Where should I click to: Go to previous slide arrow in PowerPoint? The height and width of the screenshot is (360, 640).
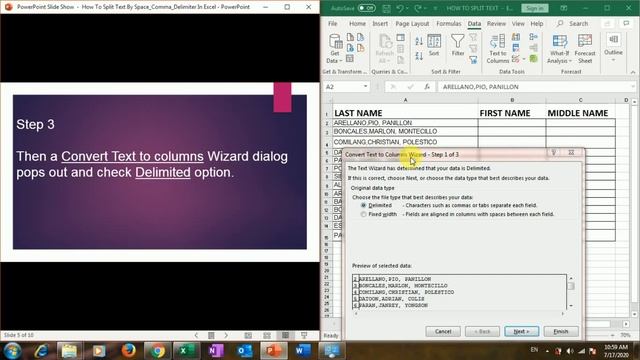[196, 335]
